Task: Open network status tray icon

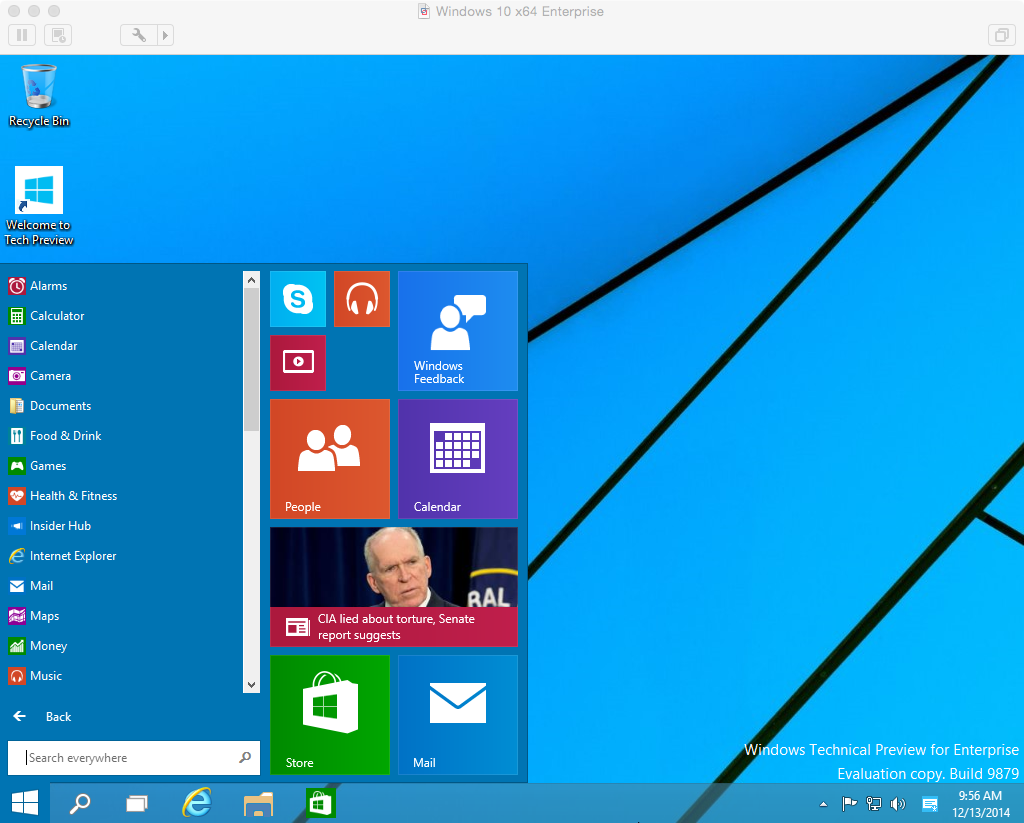Action: (873, 804)
